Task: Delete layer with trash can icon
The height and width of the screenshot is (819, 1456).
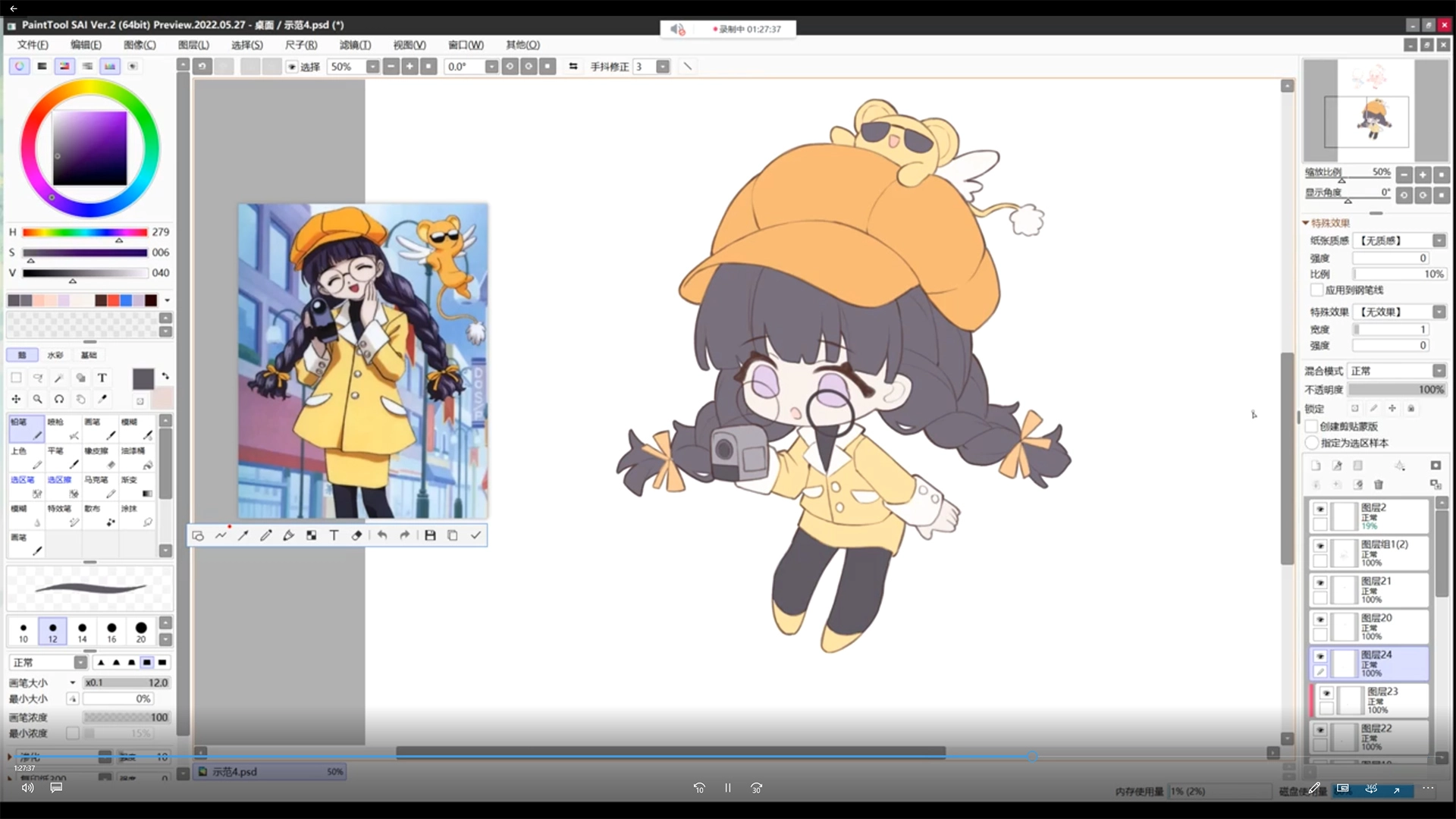Action: click(x=1379, y=485)
